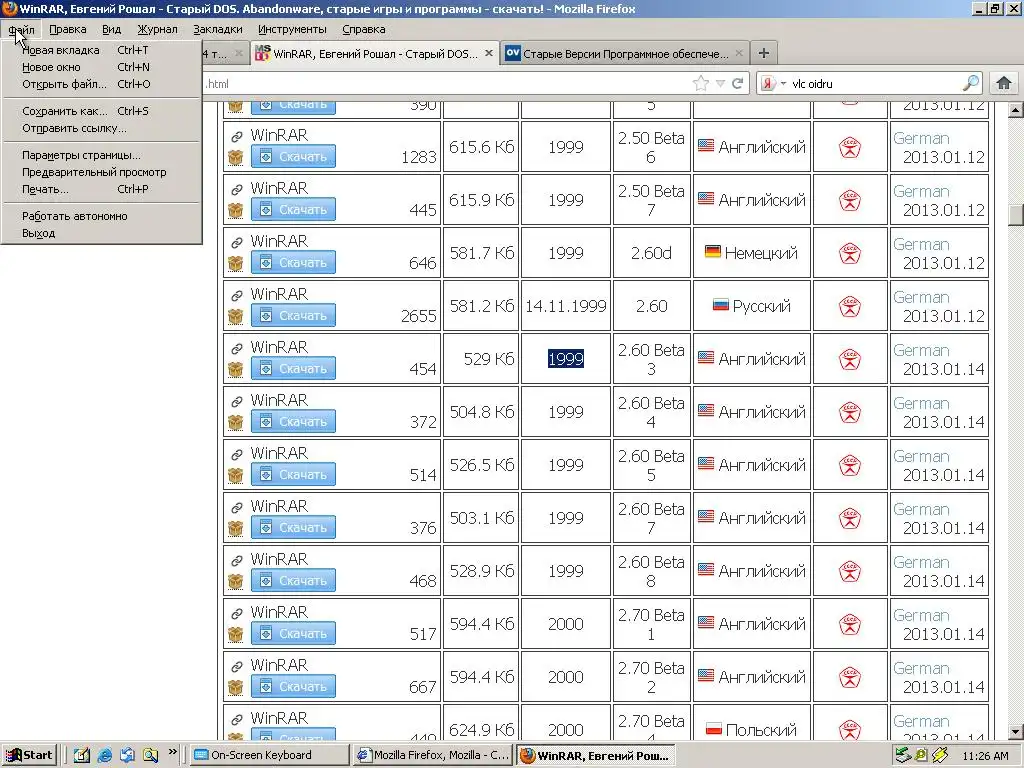Expand quick launch chevron in taskbar

click(x=172, y=752)
